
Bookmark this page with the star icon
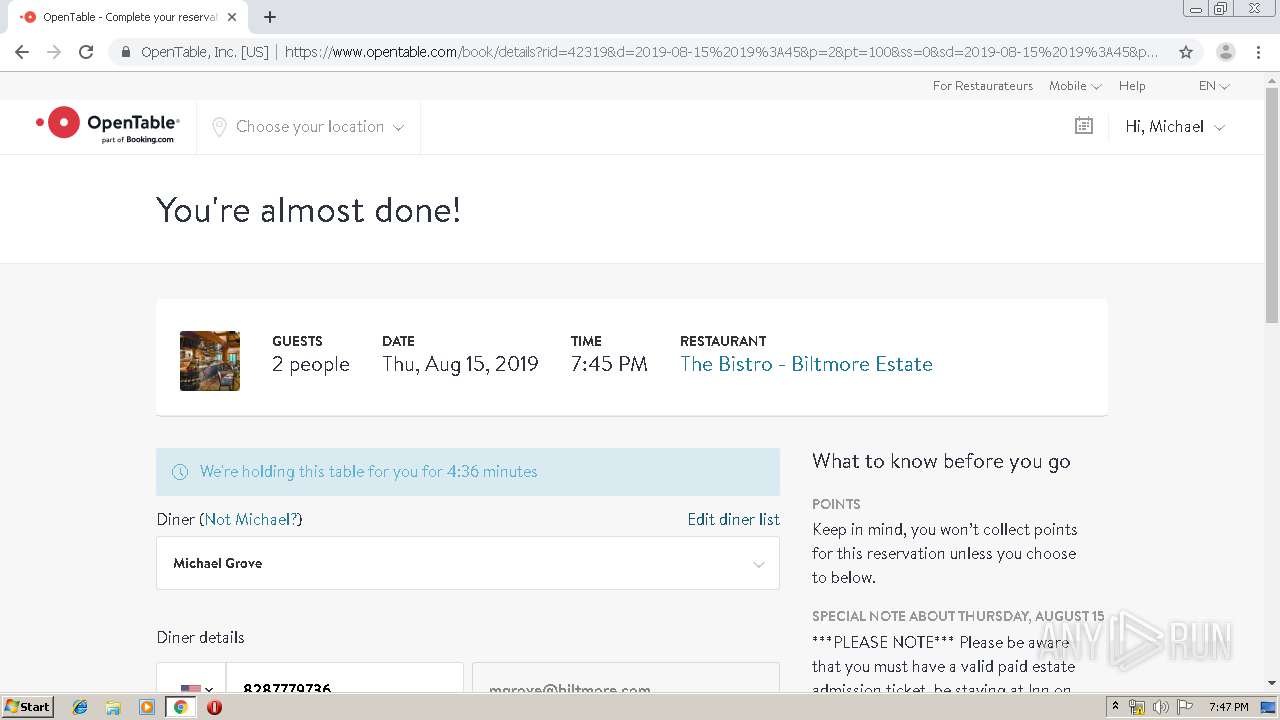[1186, 52]
